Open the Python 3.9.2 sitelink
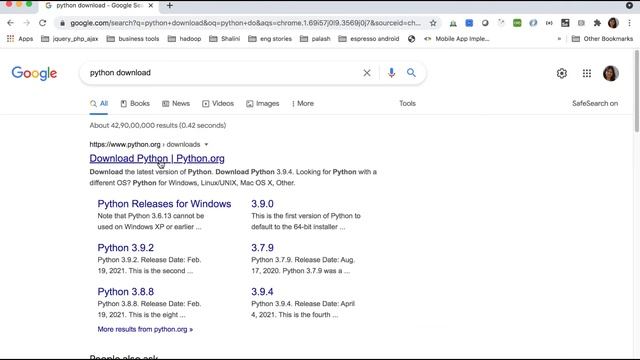The image size is (640, 360). click(125, 248)
